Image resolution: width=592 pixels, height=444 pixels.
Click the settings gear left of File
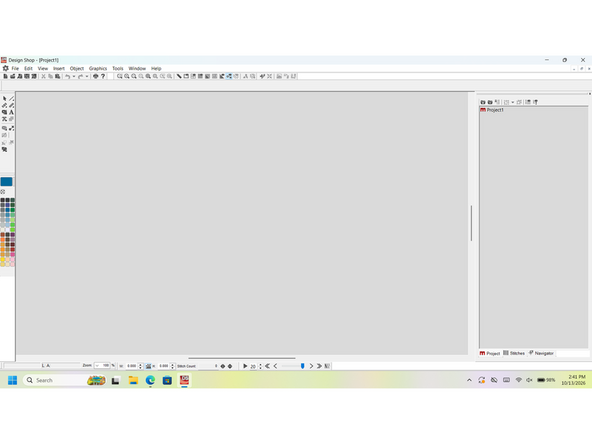pos(5,68)
